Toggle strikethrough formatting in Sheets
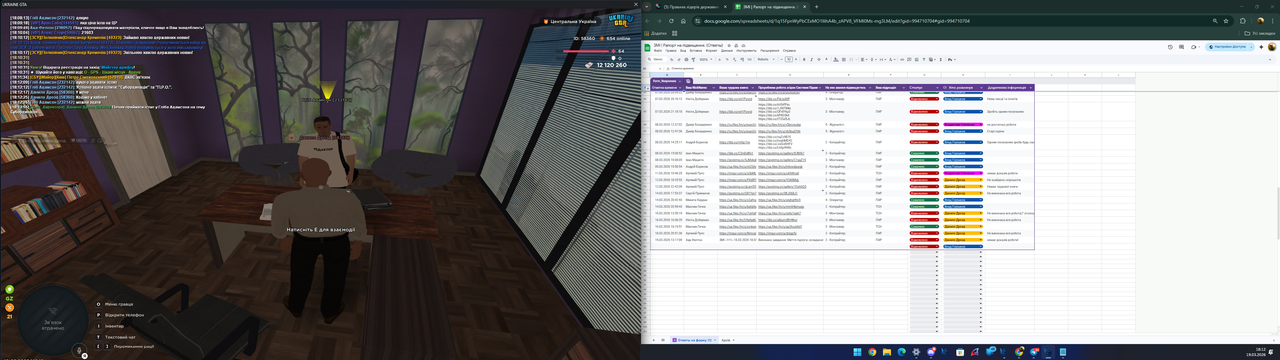 click(819, 59)
